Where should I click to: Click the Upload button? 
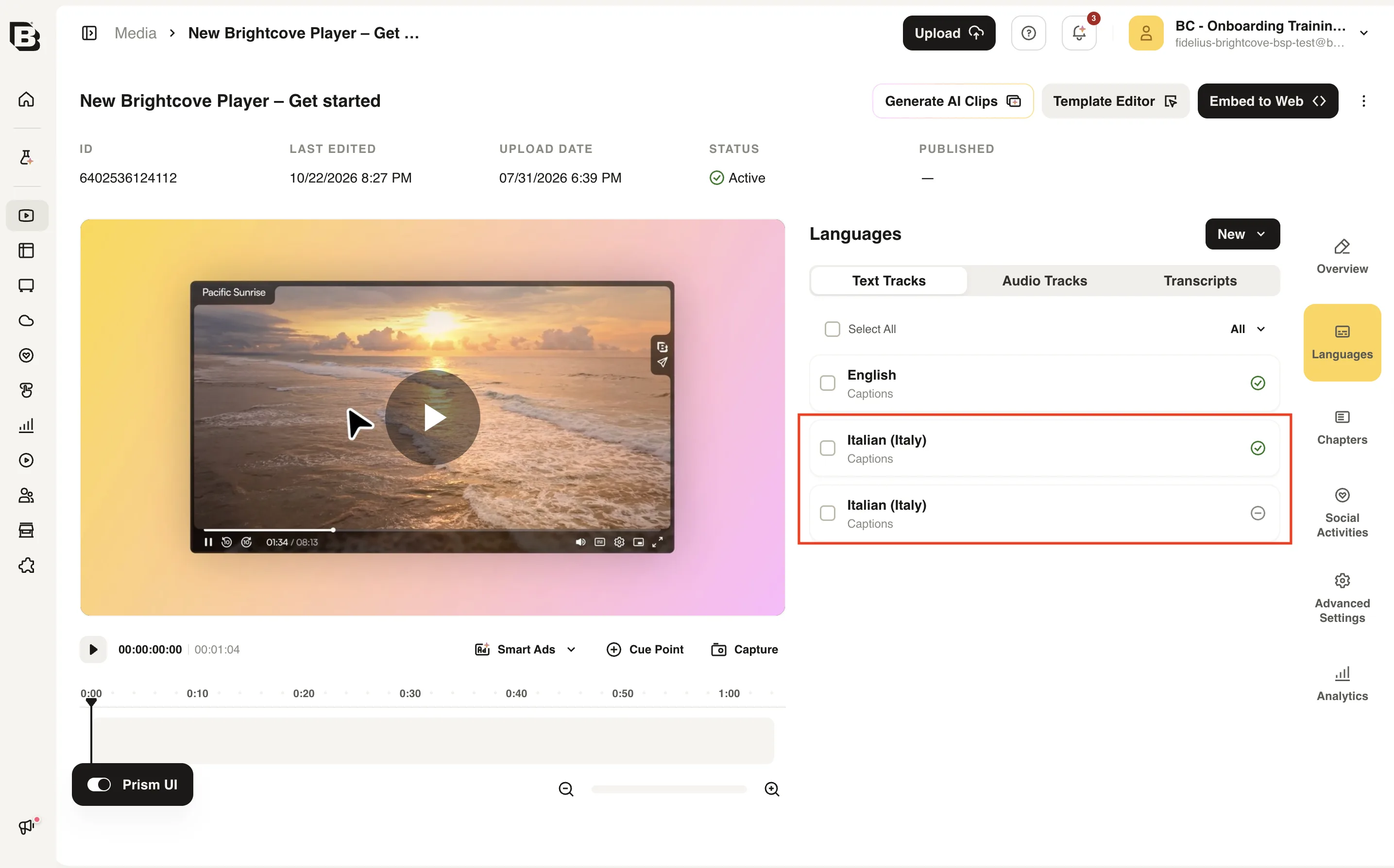point(949,33)
